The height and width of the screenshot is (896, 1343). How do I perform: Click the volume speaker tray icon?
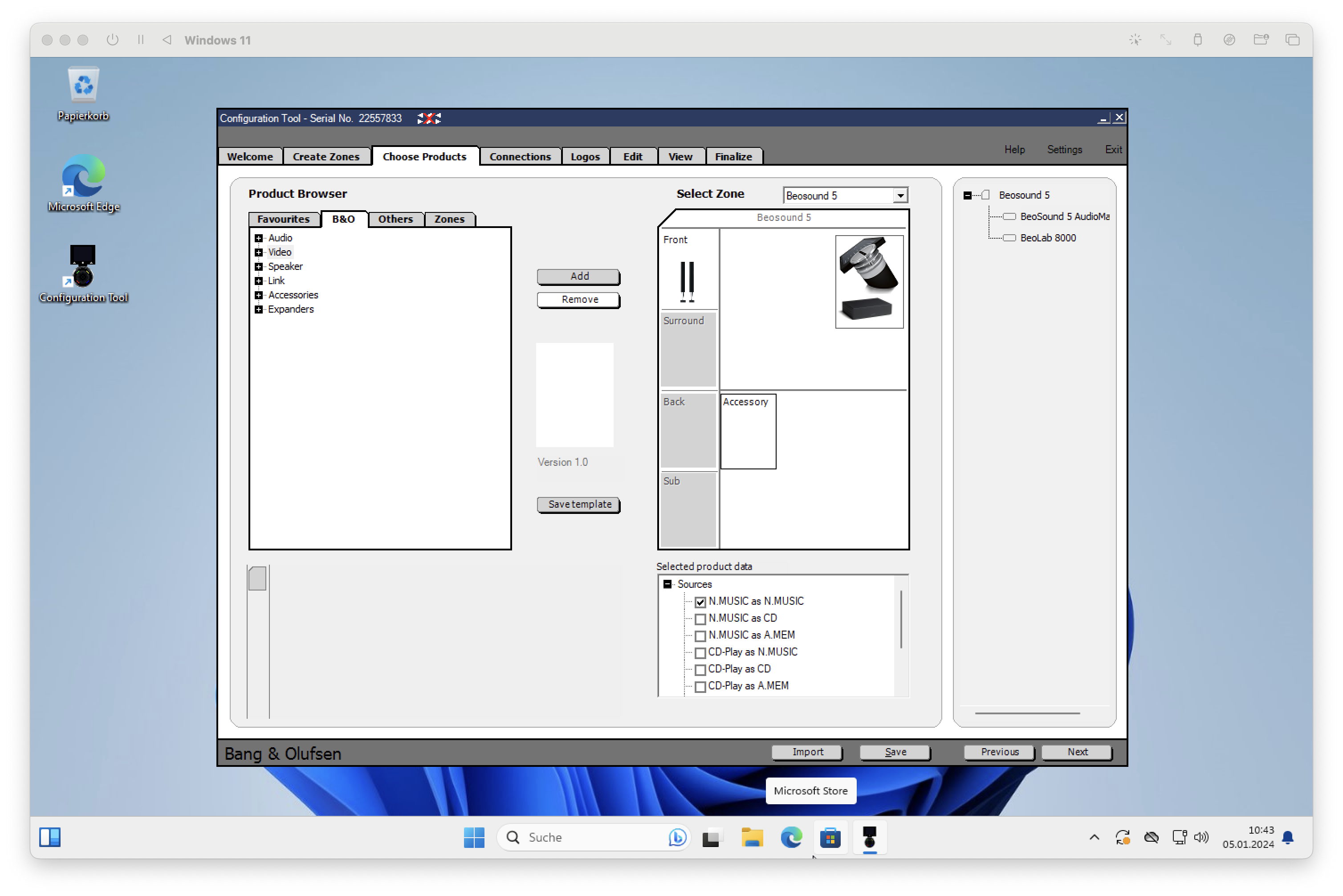click(1201, 837)
